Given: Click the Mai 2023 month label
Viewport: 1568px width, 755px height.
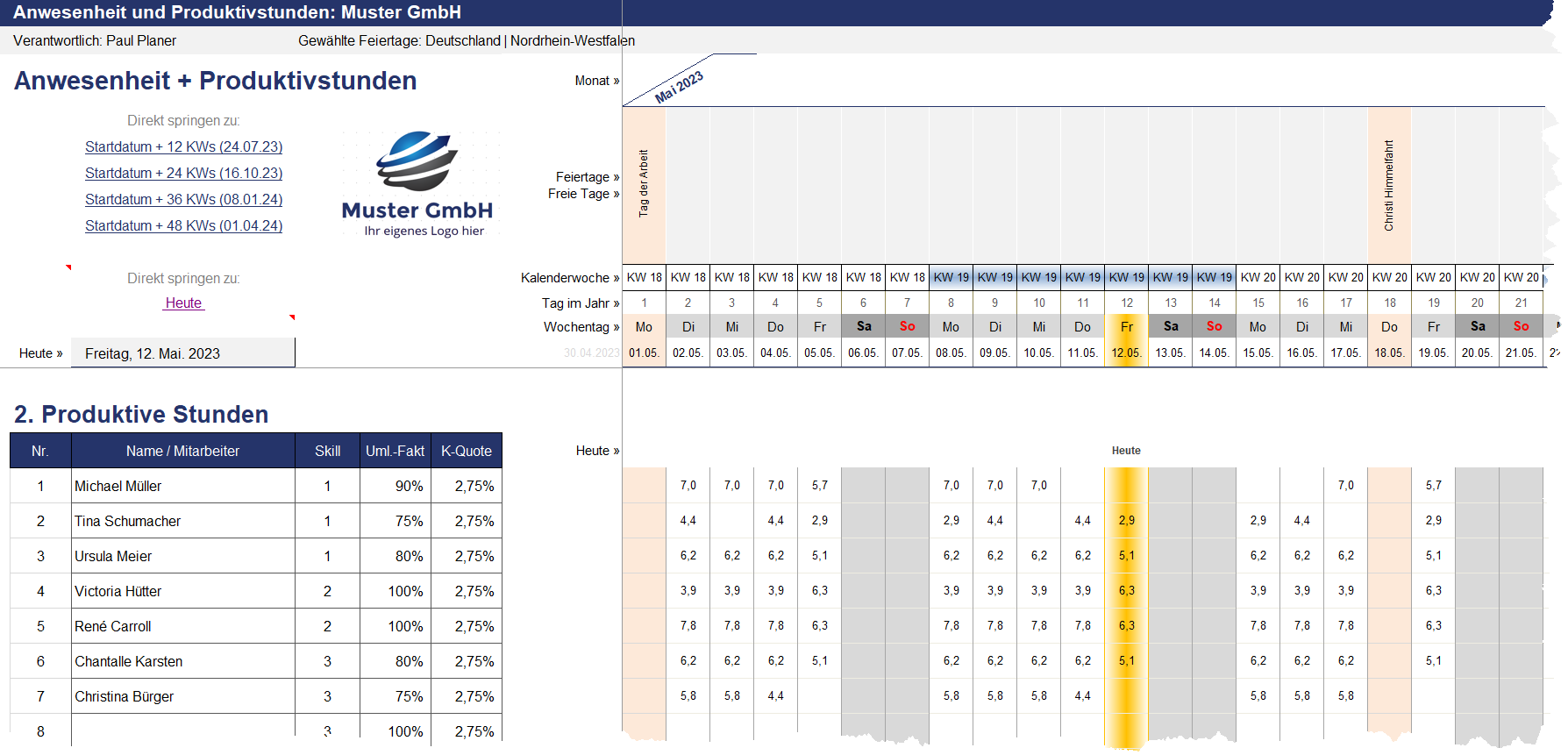Looking at the screenshot, I should (680, 87).
